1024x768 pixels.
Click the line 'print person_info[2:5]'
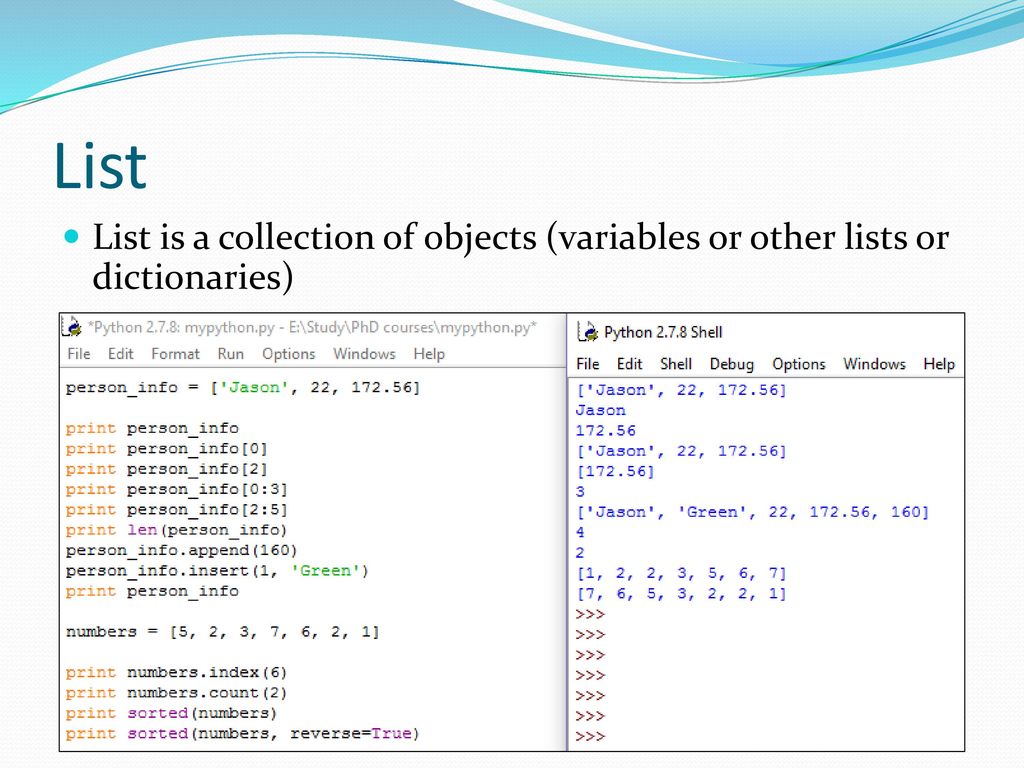tap(176, 509)
